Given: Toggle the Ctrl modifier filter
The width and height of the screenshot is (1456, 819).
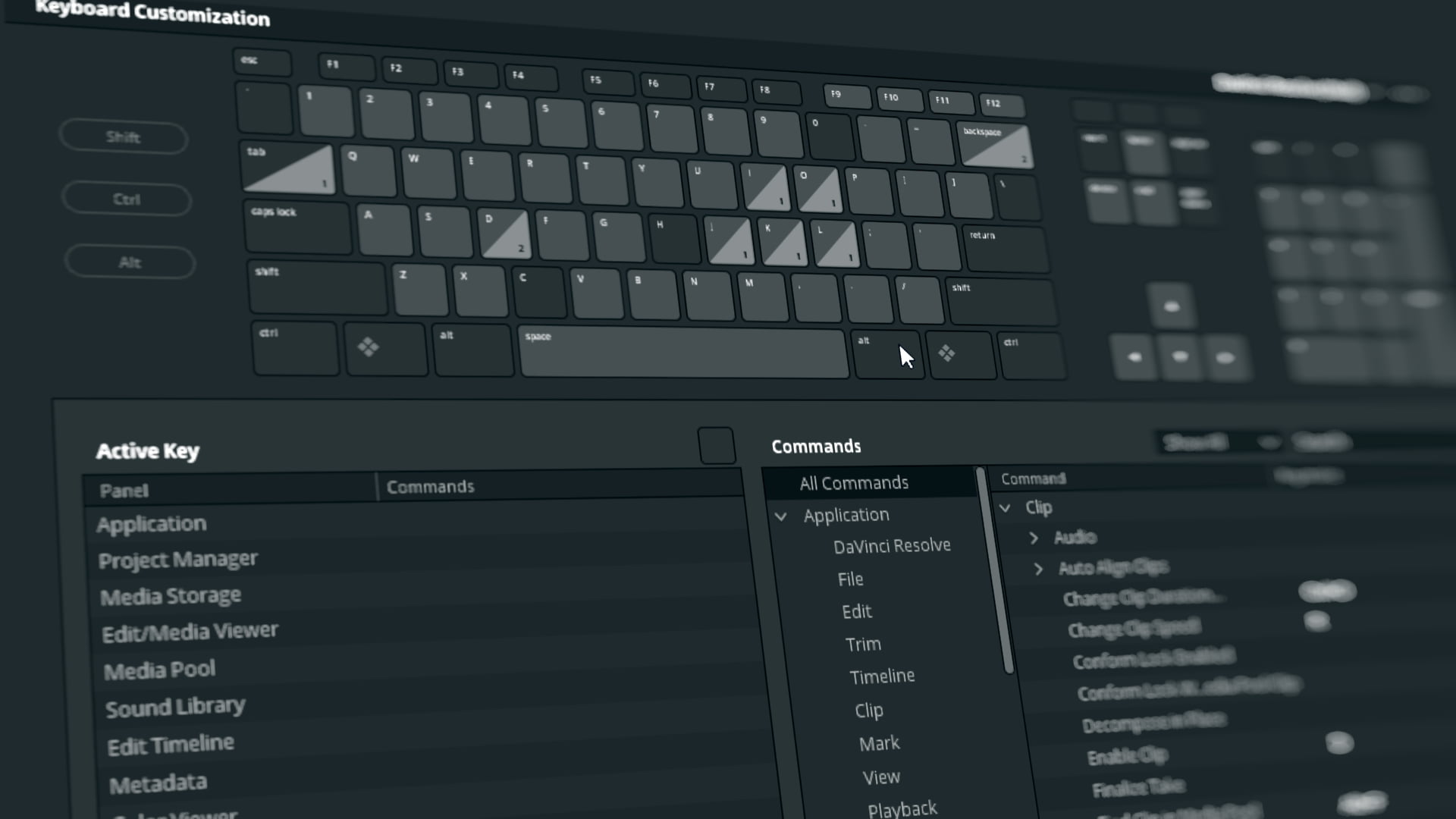Looking at the screenshot, I should point(126,199).
